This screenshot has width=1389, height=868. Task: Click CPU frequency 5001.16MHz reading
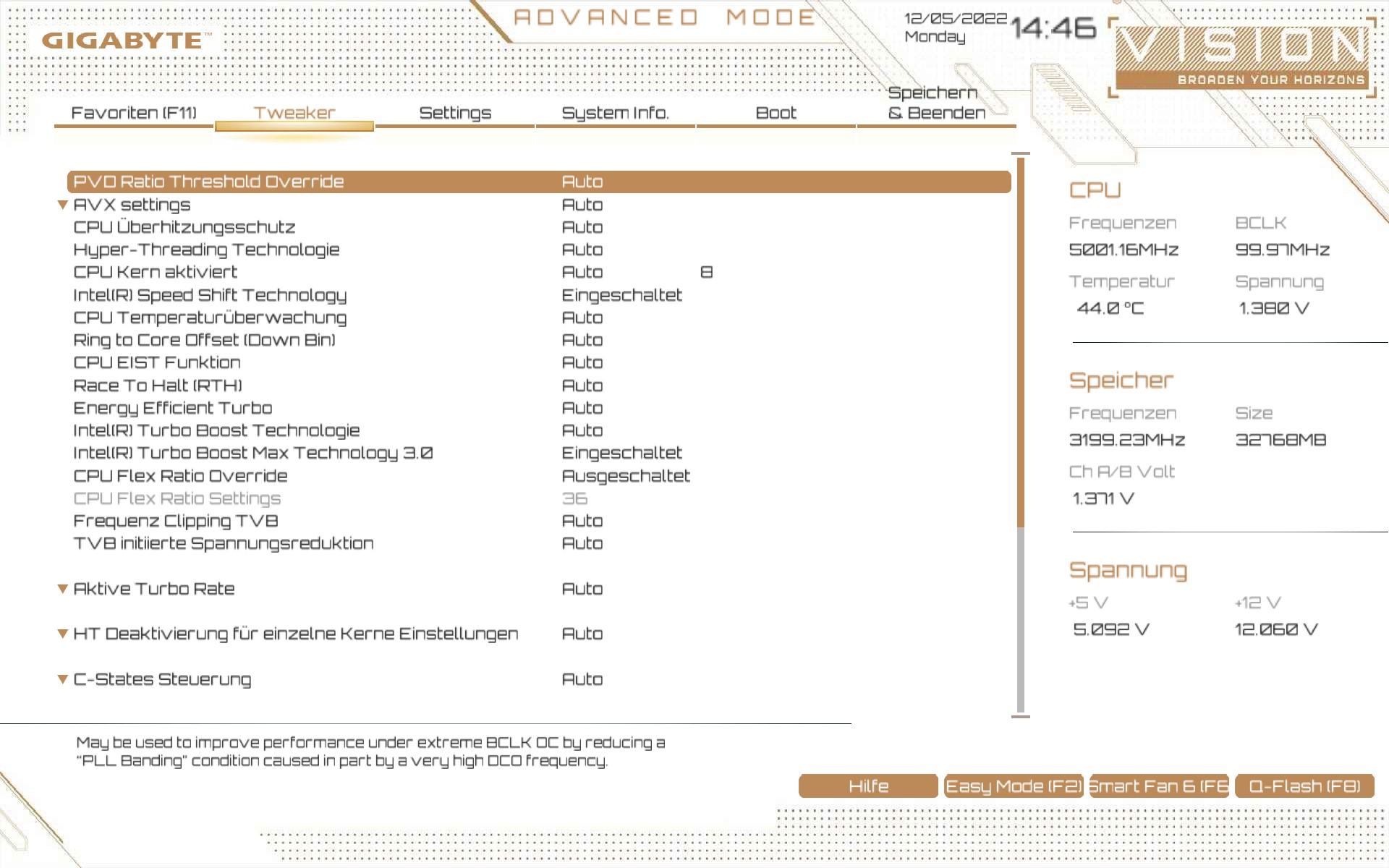[x=1123, y=250]
